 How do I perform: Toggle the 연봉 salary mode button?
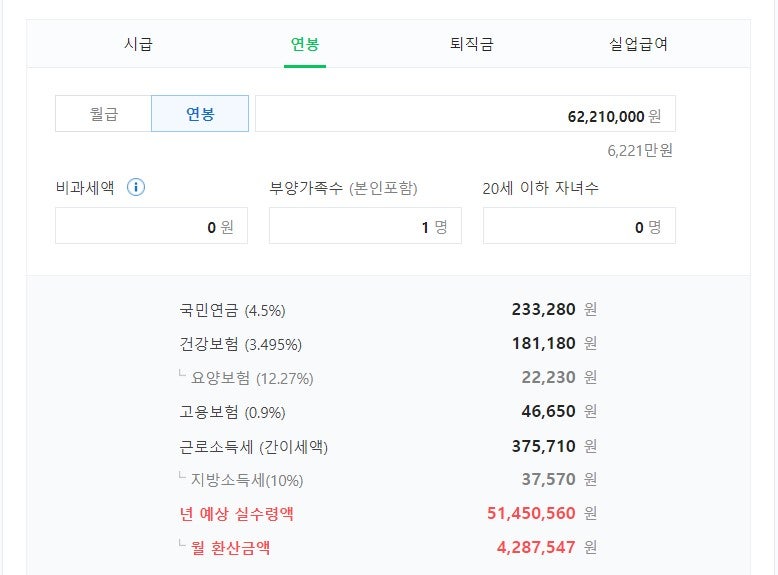click(x=200, y=114)
